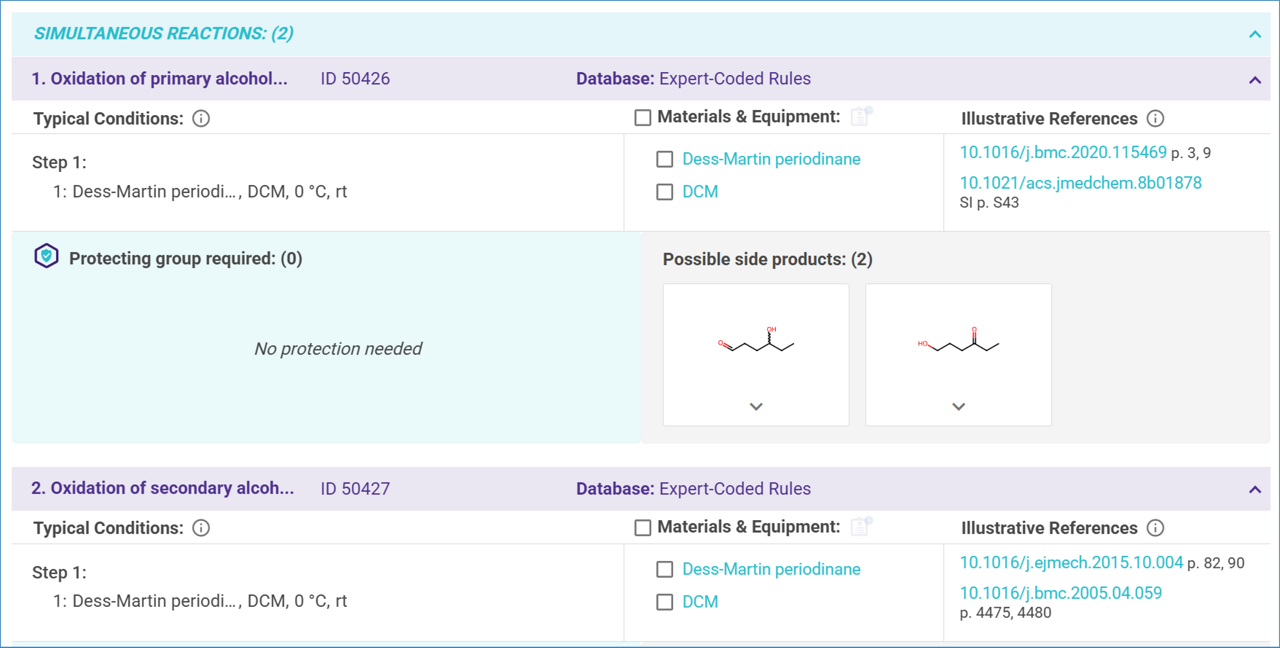Click the protecting group shield icon

coord(46,257)
